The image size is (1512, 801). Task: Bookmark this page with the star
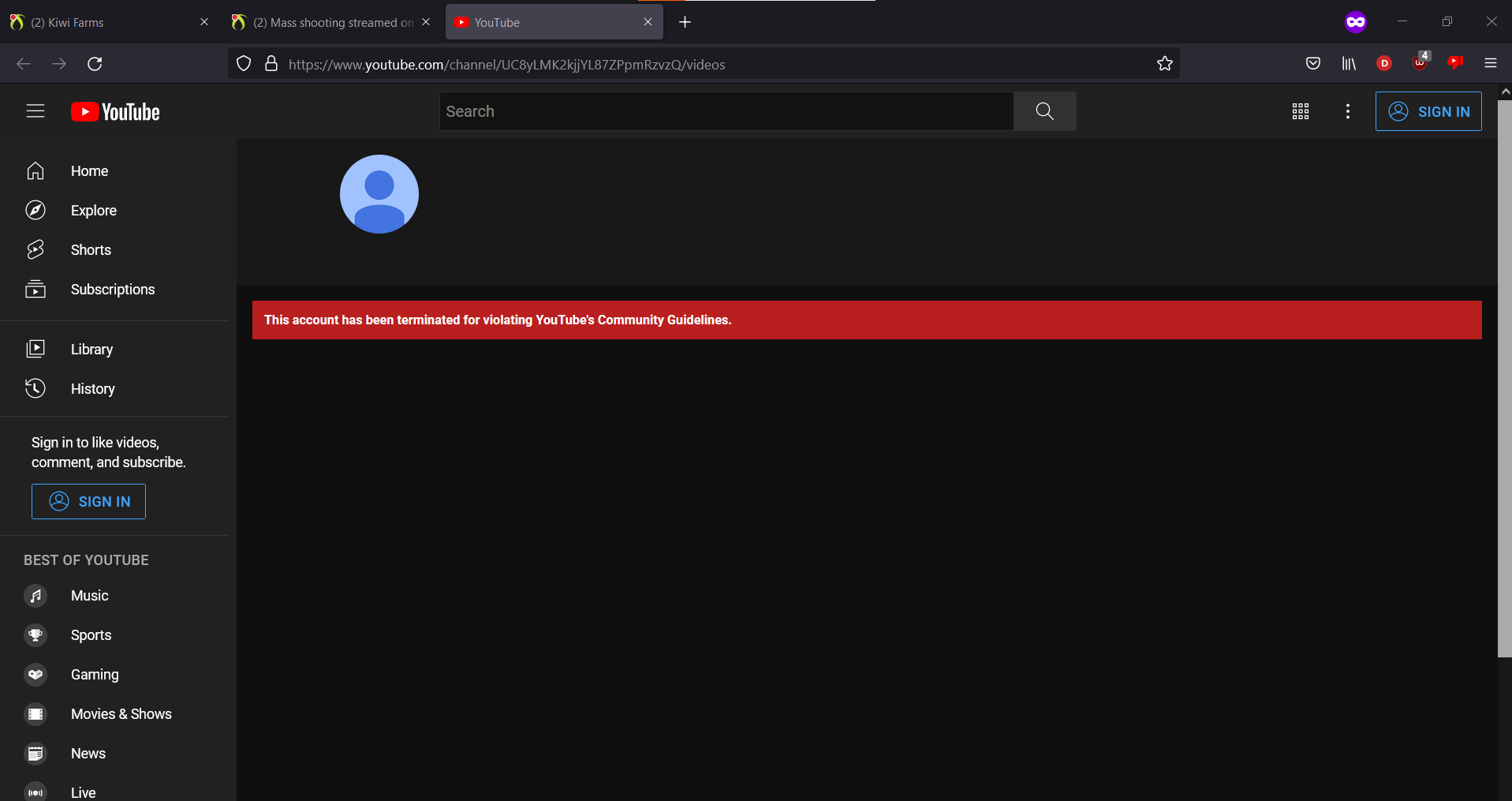pyautogui.click(x=1164, y=64)
